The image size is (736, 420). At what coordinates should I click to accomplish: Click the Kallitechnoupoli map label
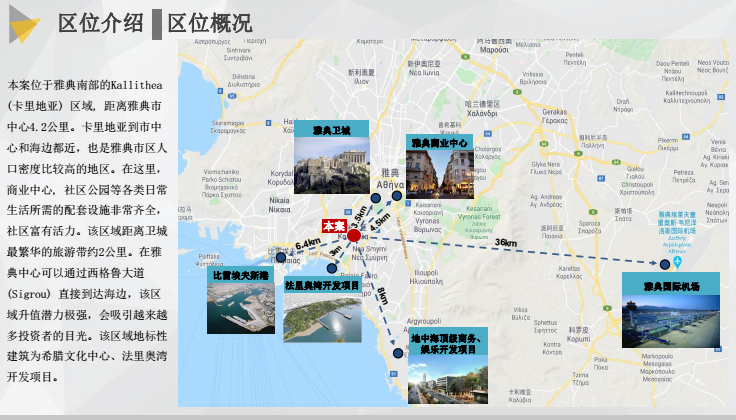pyautogui.click(x=686, y=97)
